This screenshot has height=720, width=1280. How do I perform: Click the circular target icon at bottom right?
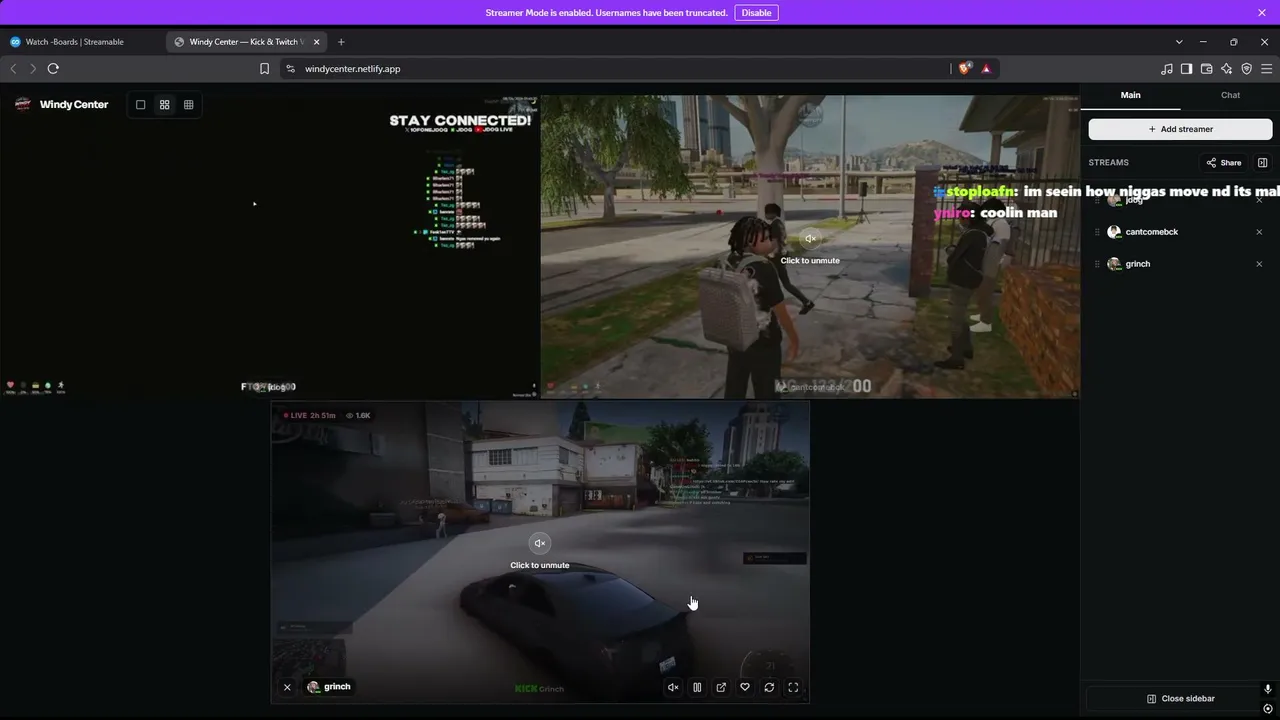click(x=1268, y=709)
